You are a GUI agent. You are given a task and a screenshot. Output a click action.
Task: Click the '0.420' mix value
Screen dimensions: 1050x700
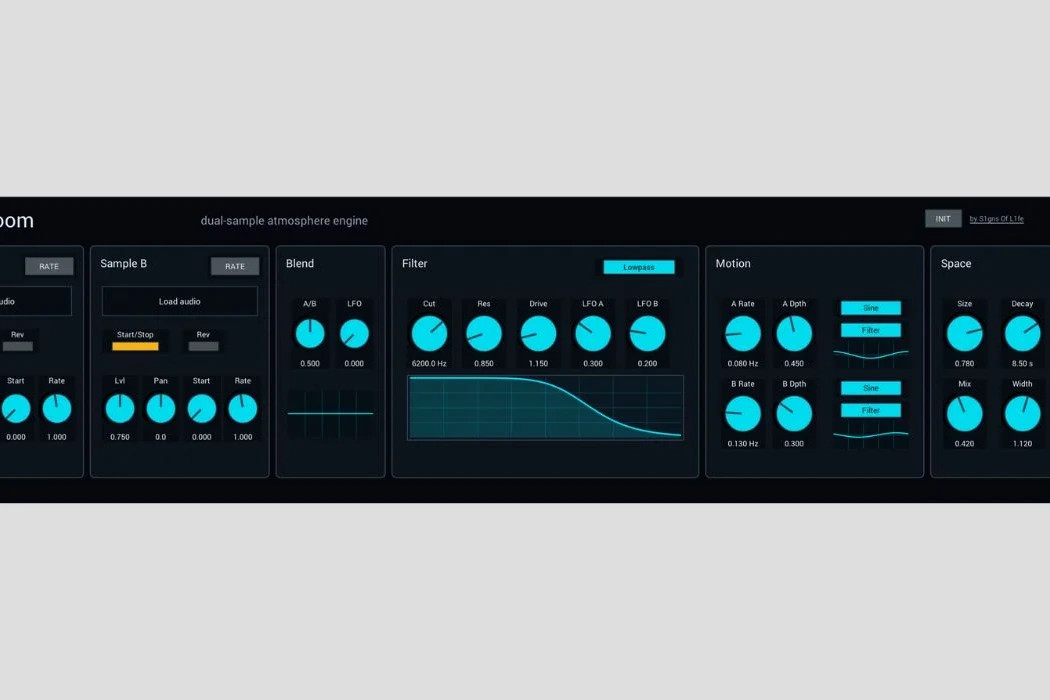pyautogui.click(x=964, y=443)
